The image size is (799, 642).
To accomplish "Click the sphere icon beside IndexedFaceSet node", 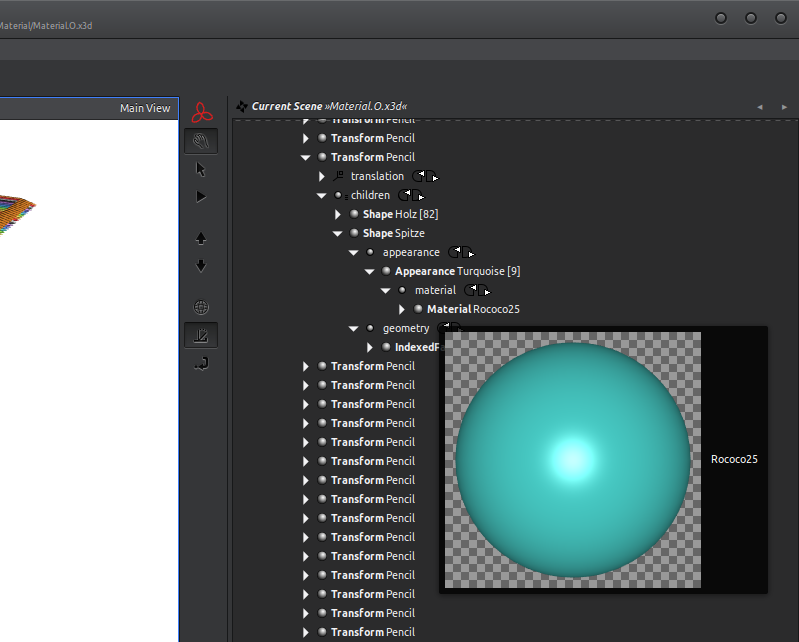I will tap(386, 347).
